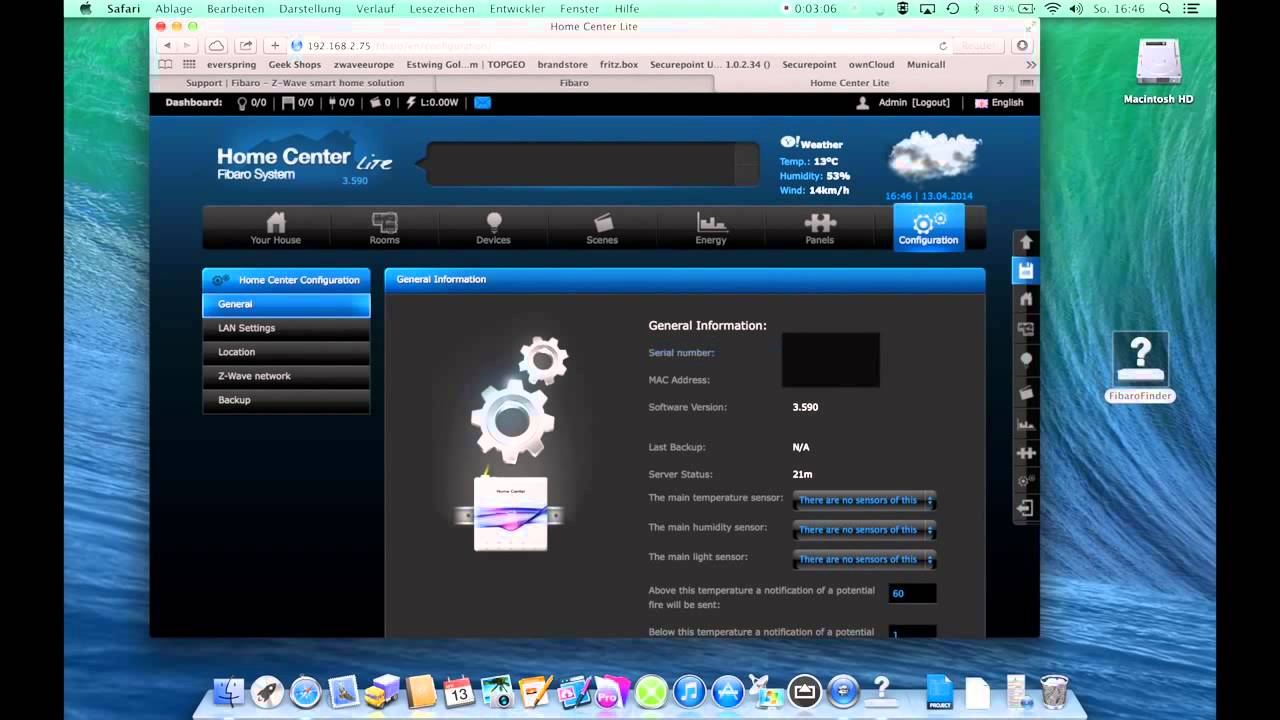Open iTunes in the Dock
Image resolution: width=1280 pixels, height=720 pixels.
point(689,691)
